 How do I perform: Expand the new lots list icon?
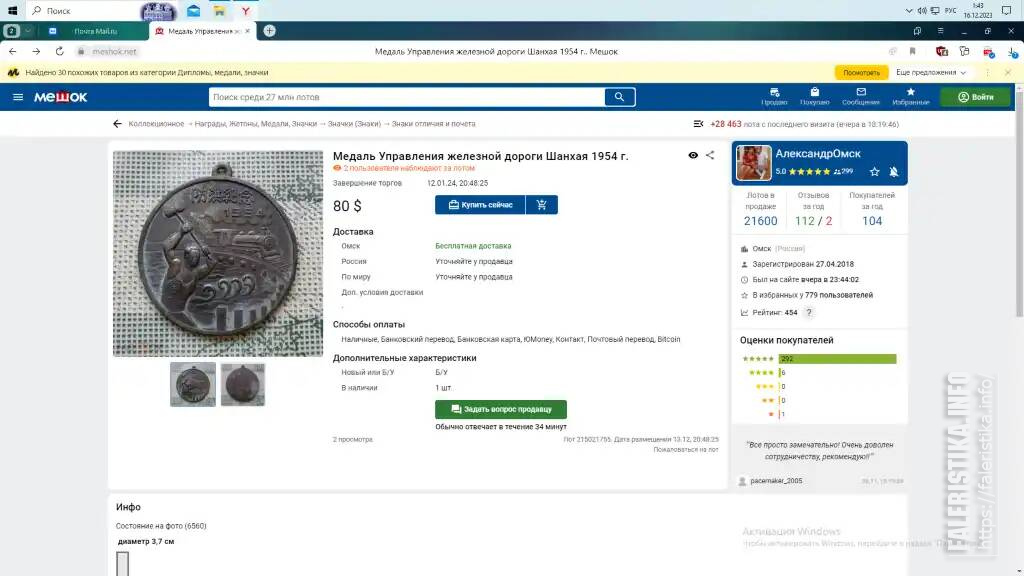coord(698,124)
